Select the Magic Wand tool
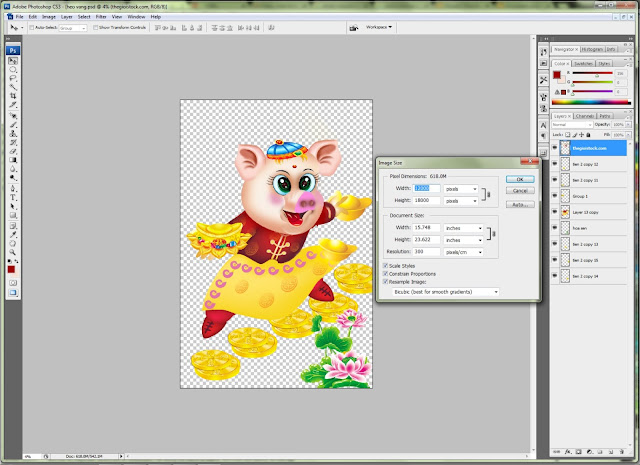 (13, 87)
